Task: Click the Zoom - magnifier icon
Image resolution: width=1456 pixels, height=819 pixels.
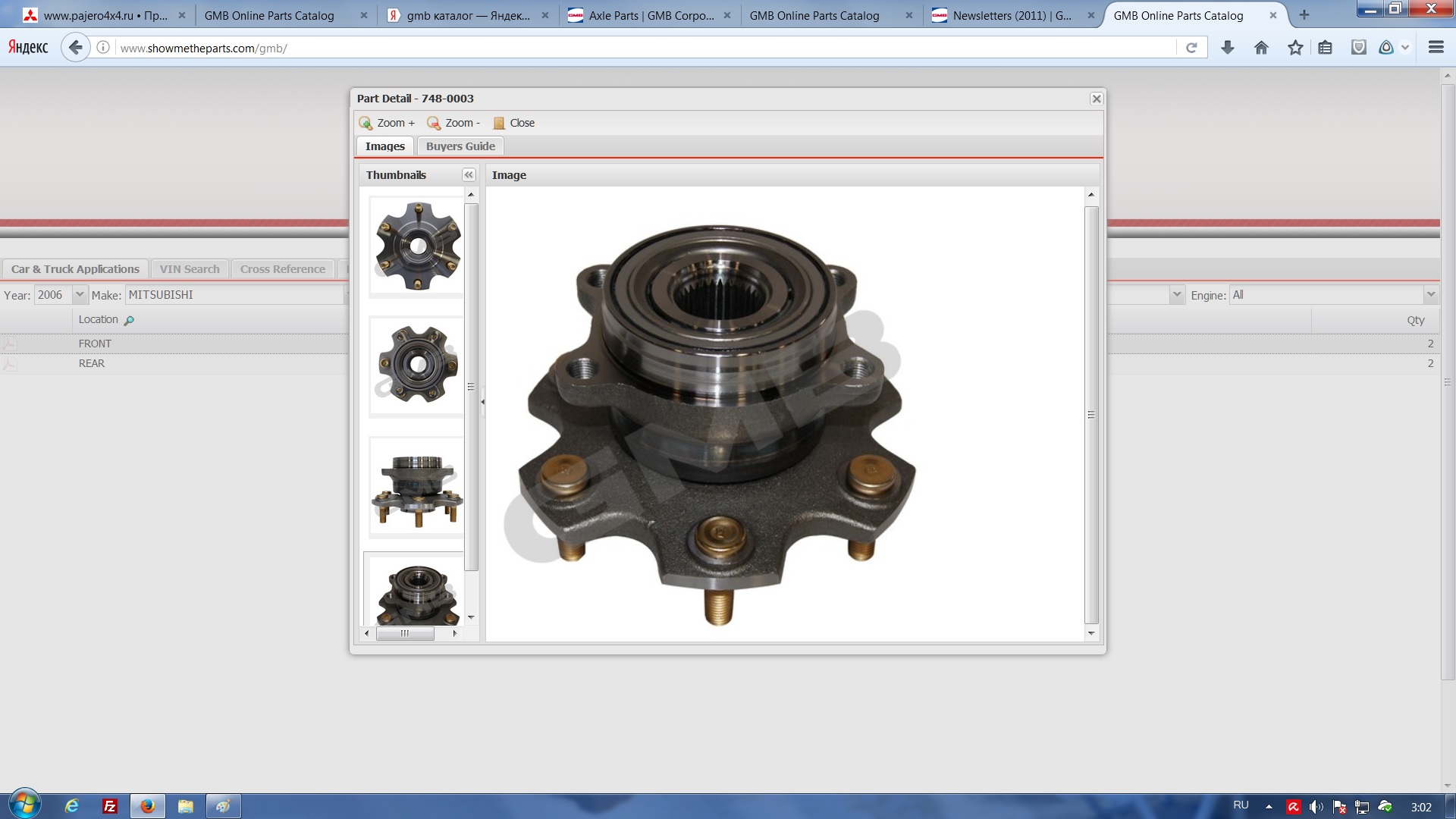Action: click(x=434, y=123)
